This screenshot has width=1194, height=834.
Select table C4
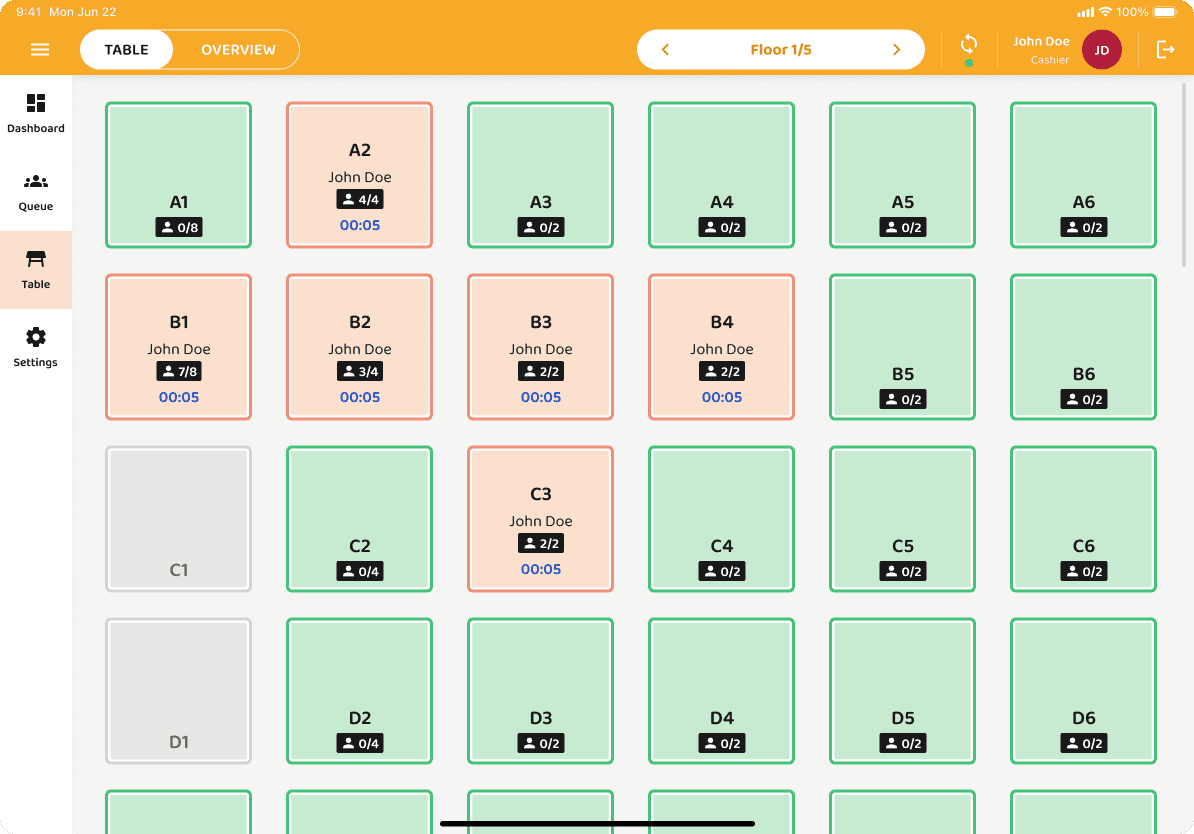pos(721,519)
